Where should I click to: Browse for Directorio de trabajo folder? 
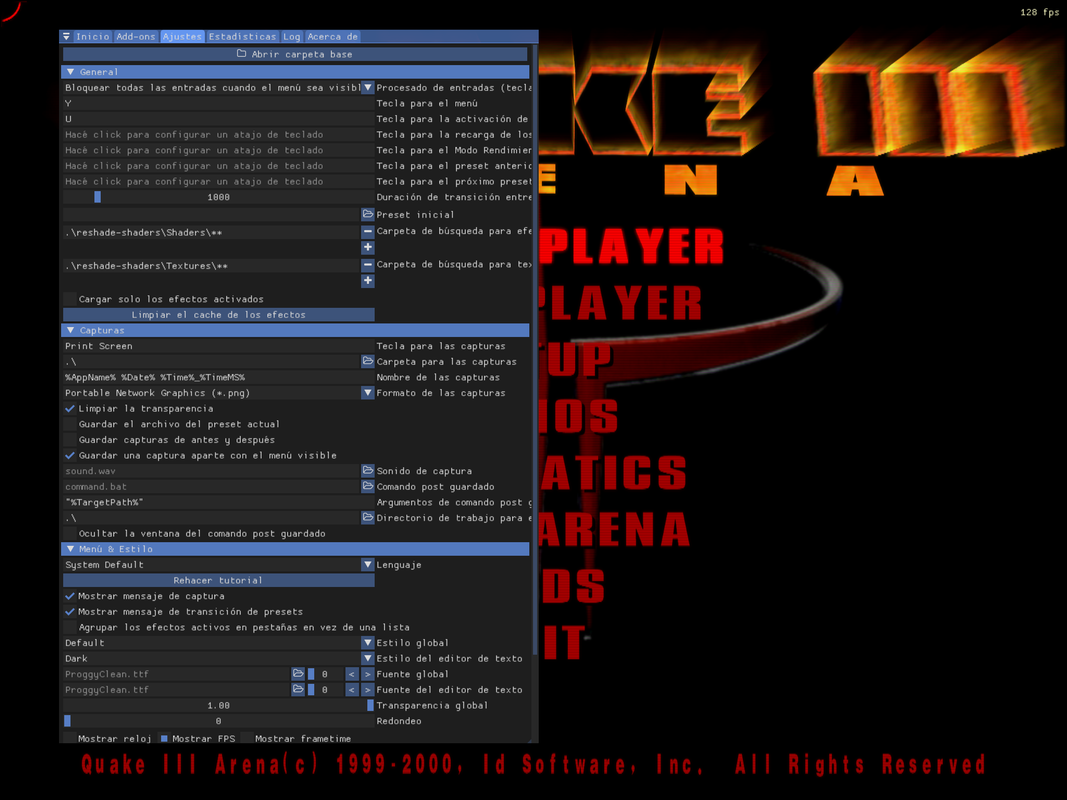(x=367, y=518)
